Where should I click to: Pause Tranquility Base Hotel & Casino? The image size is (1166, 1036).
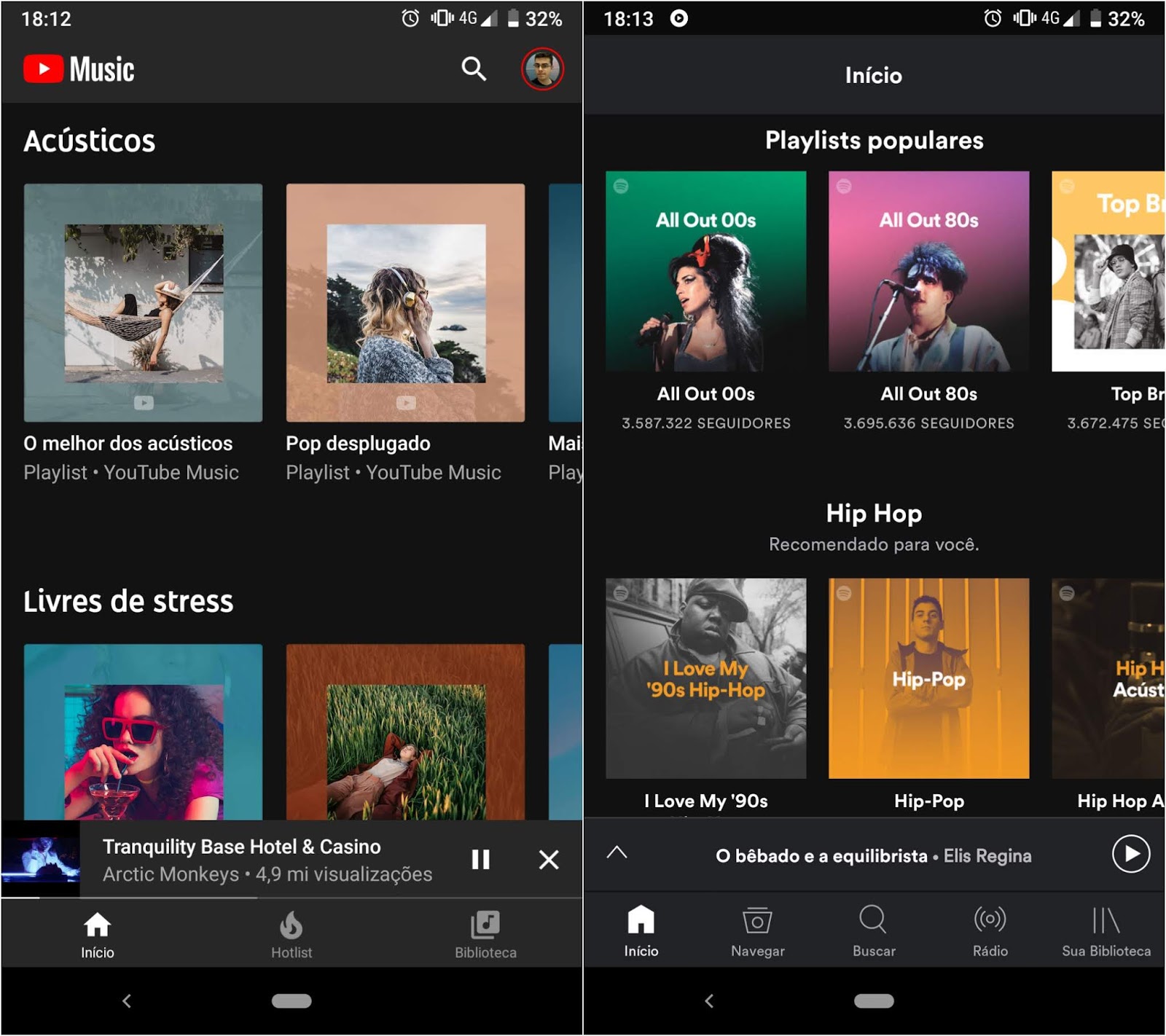coord(480,860)
